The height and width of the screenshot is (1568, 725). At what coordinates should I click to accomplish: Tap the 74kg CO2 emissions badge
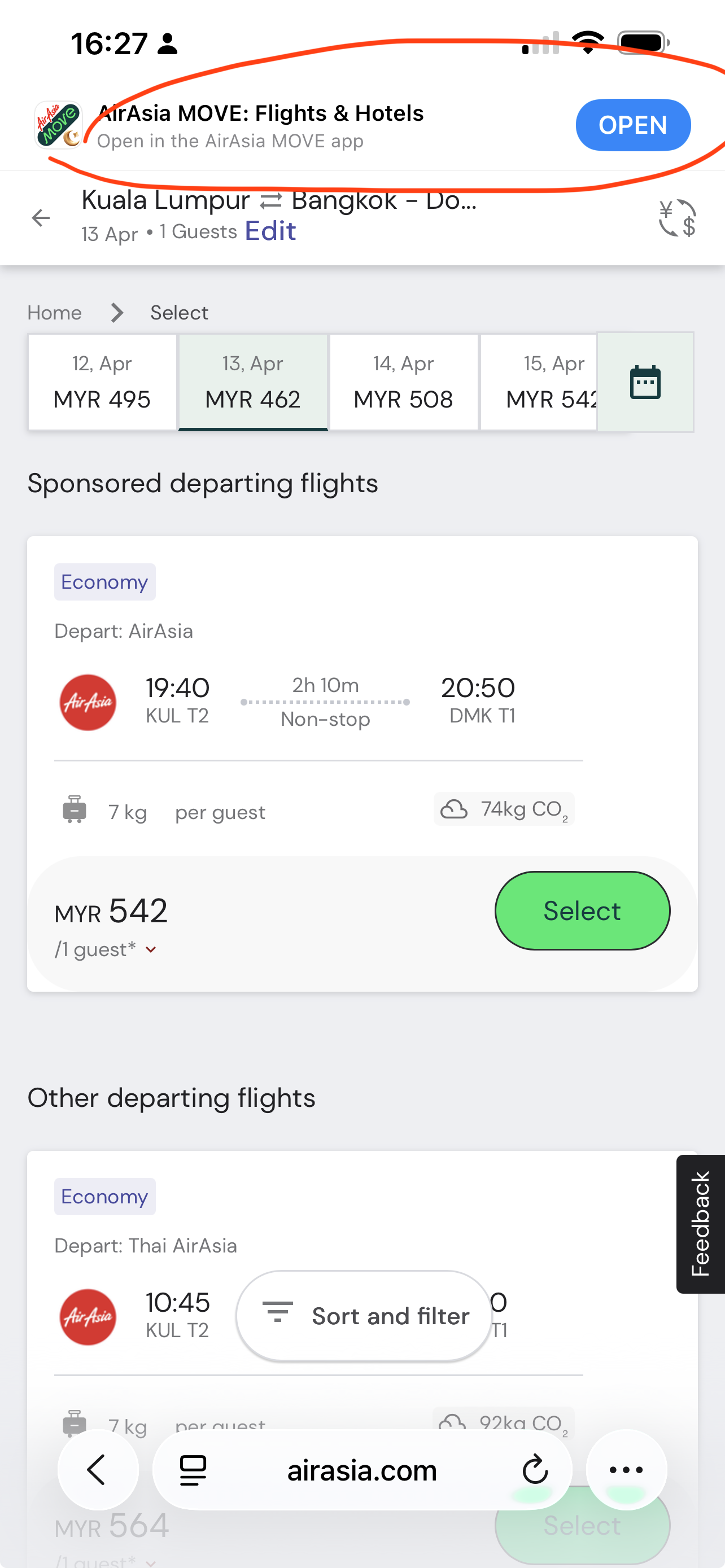coord(504,809)
